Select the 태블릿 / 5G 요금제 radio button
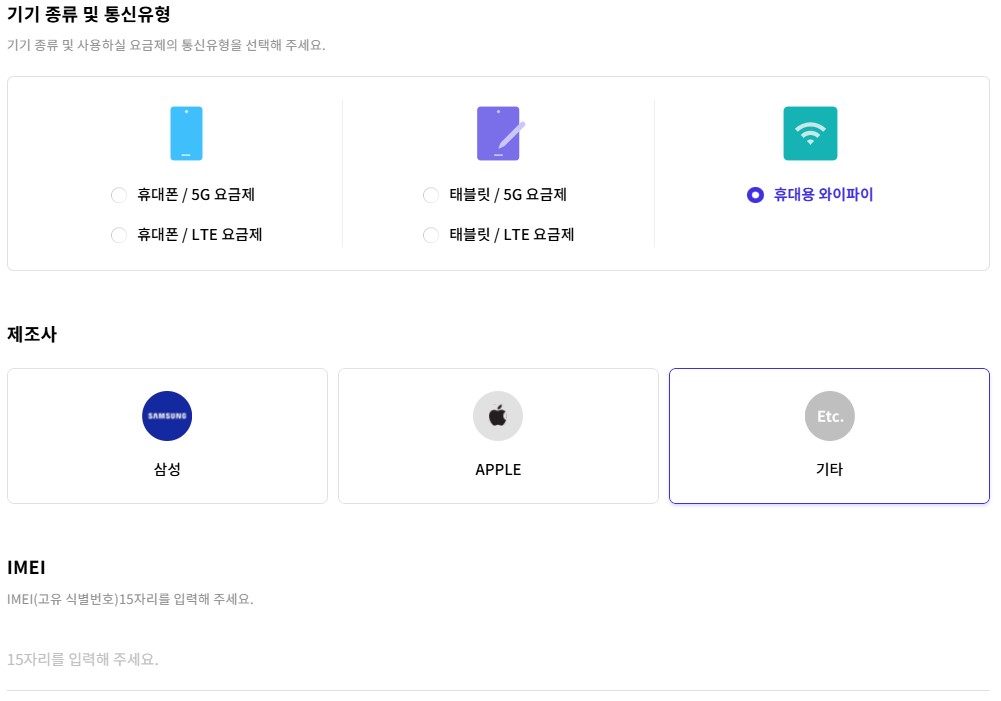1001x701 pixels. click(431, 195)
